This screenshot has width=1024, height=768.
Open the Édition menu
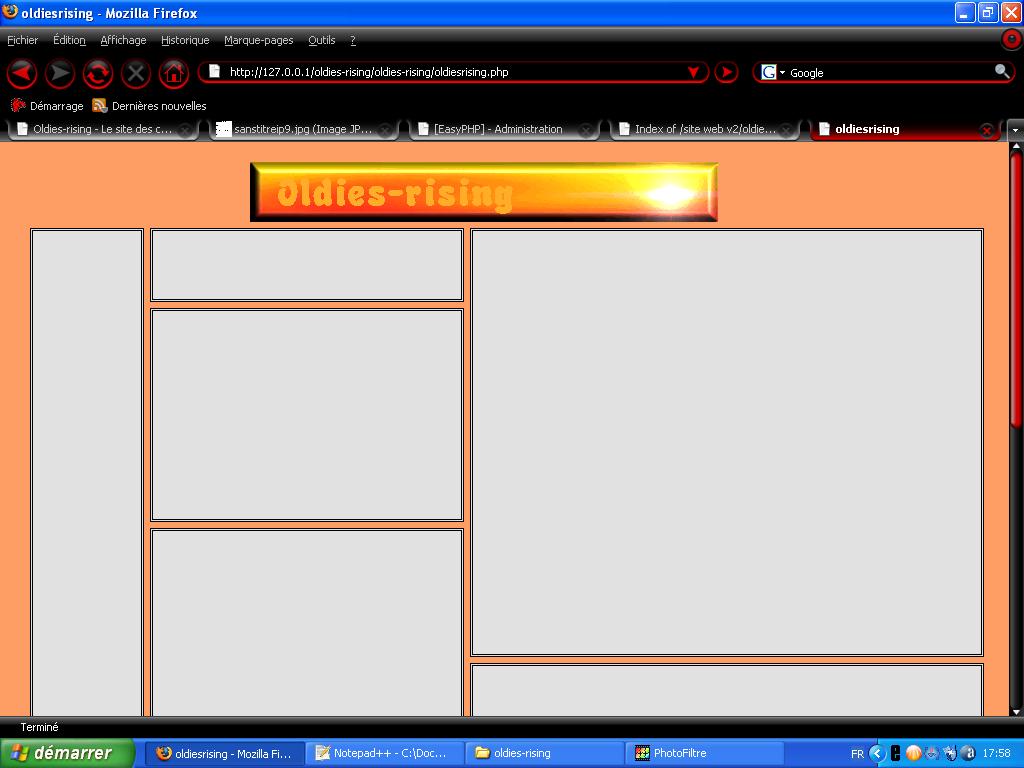69,40
